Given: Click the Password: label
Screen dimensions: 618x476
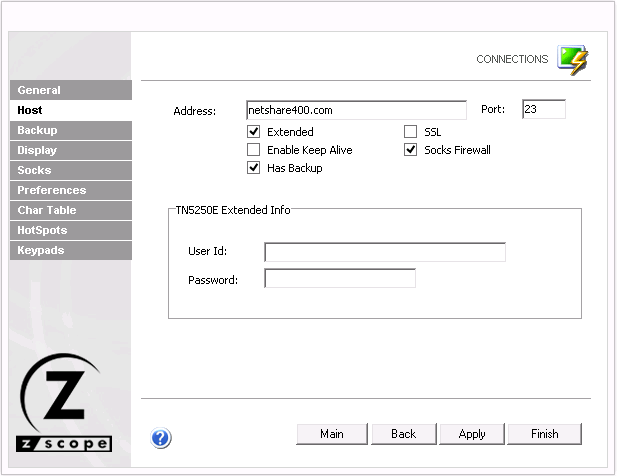Looking at the screenshot, I should [213, 280].
